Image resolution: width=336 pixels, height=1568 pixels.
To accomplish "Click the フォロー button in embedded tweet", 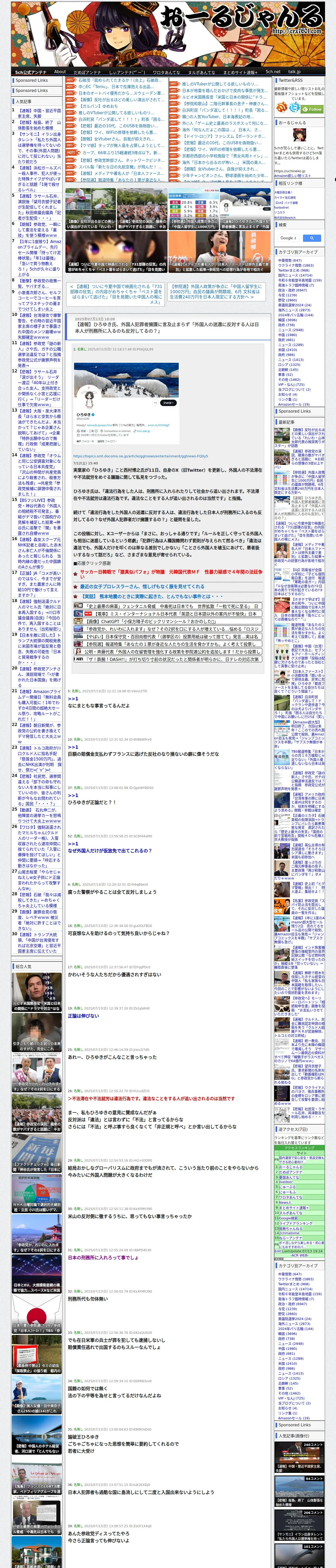I will pos(169,402).
